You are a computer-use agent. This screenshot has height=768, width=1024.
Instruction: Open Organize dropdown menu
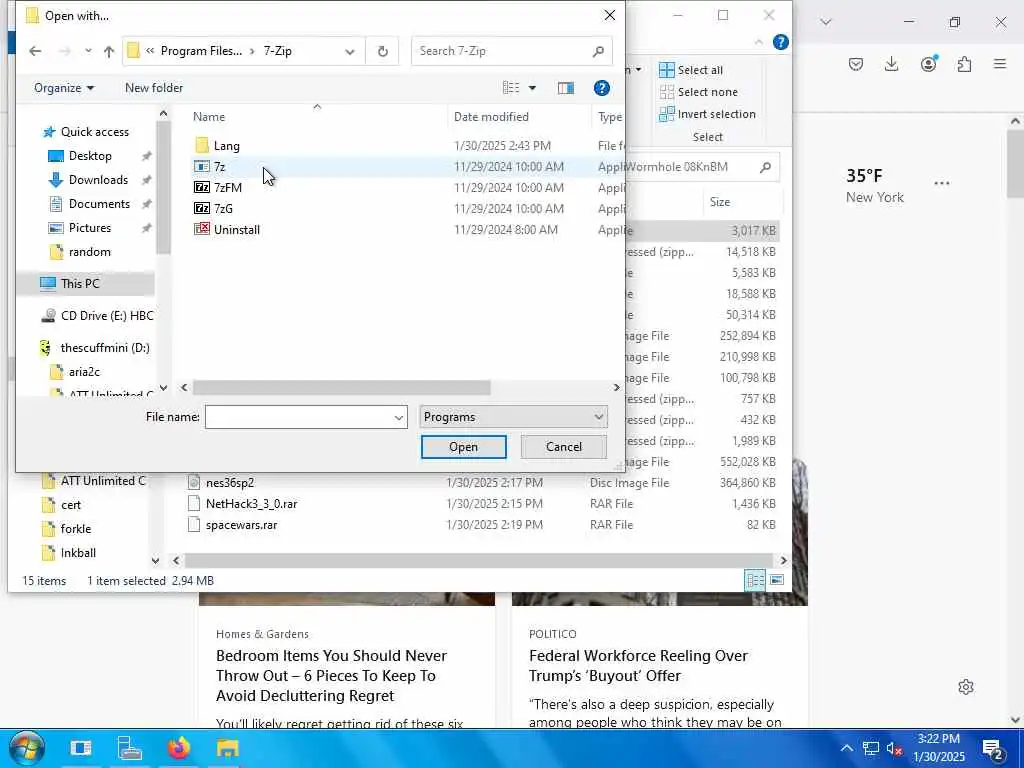pyautogui.click(x=64, y=88)
